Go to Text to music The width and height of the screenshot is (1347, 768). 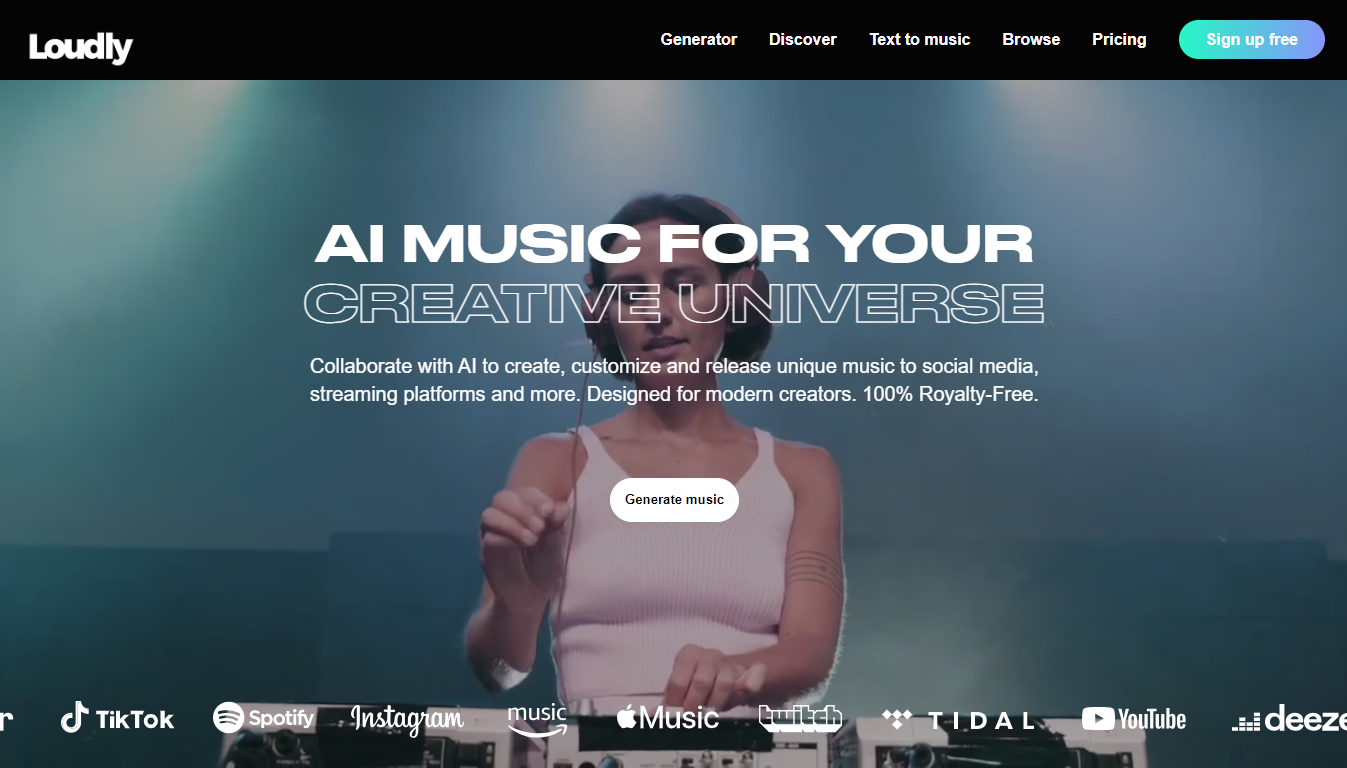point(920,40)
